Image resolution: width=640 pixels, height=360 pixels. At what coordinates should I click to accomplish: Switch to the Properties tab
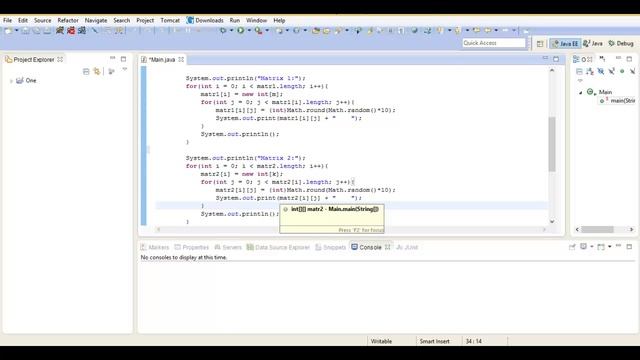(191, 247)
